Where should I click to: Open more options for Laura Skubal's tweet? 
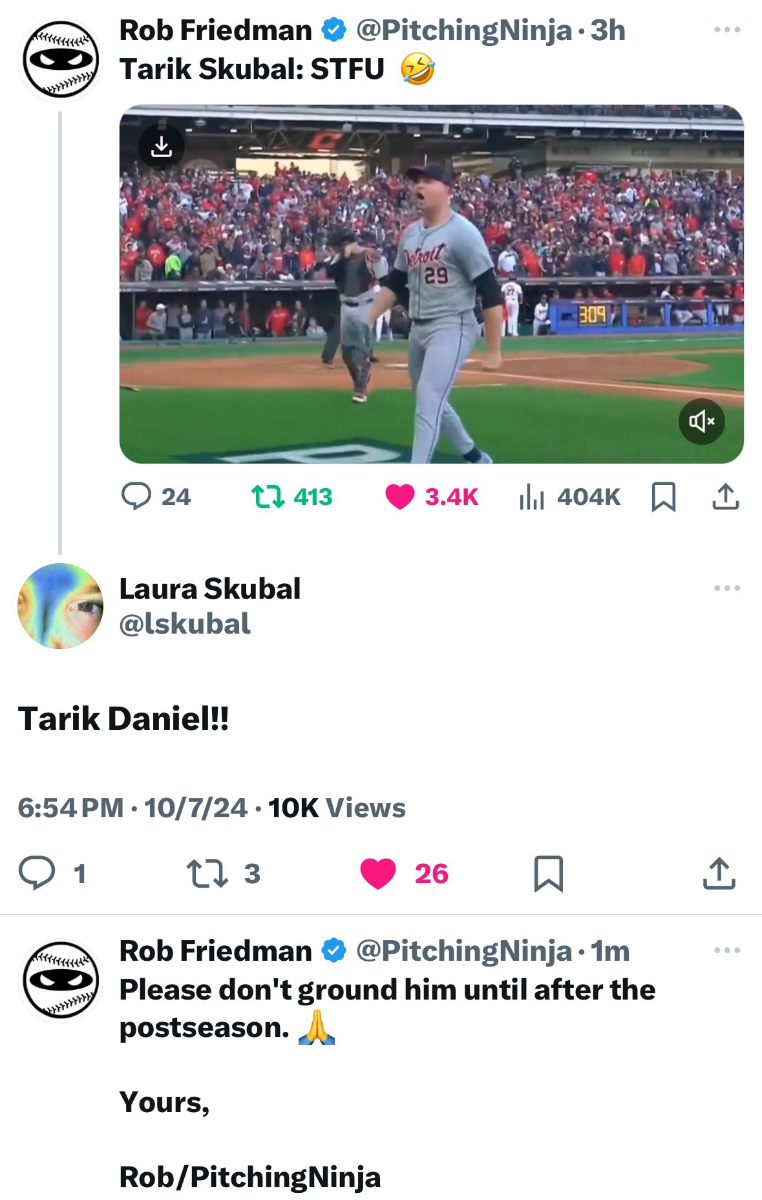click(x=727, y=588)
